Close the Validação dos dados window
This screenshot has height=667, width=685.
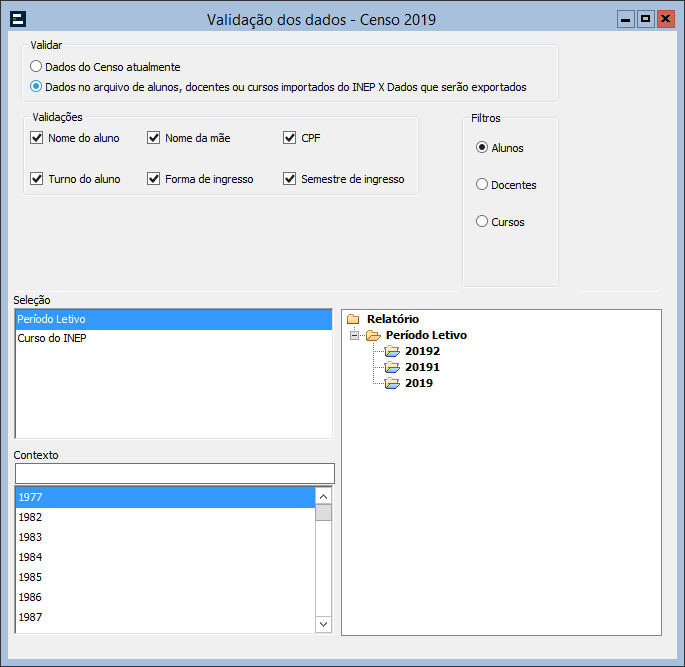point(665,19)
